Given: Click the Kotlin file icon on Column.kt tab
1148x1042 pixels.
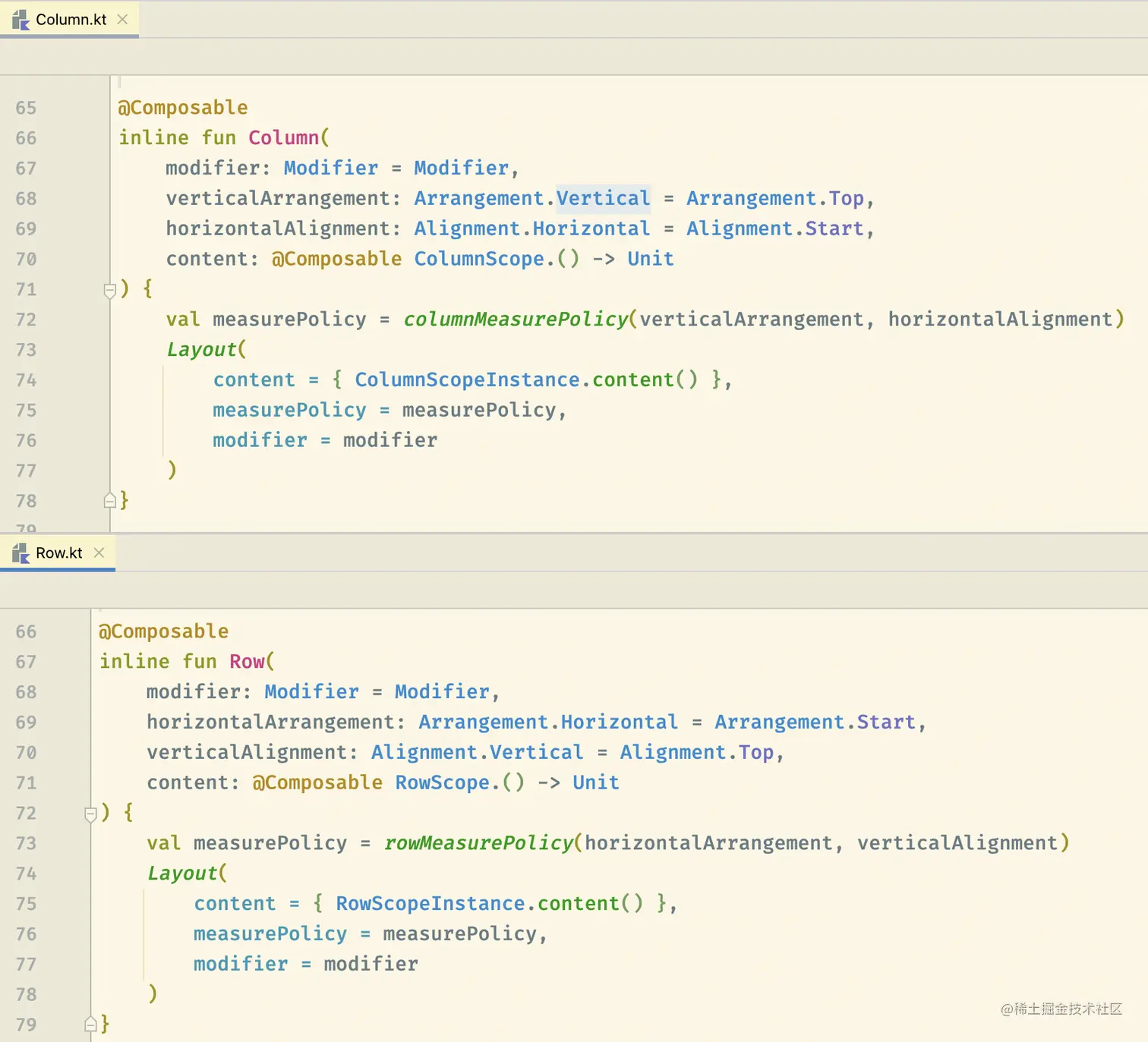Looking at the screenshot, I should tap(20, 20).
